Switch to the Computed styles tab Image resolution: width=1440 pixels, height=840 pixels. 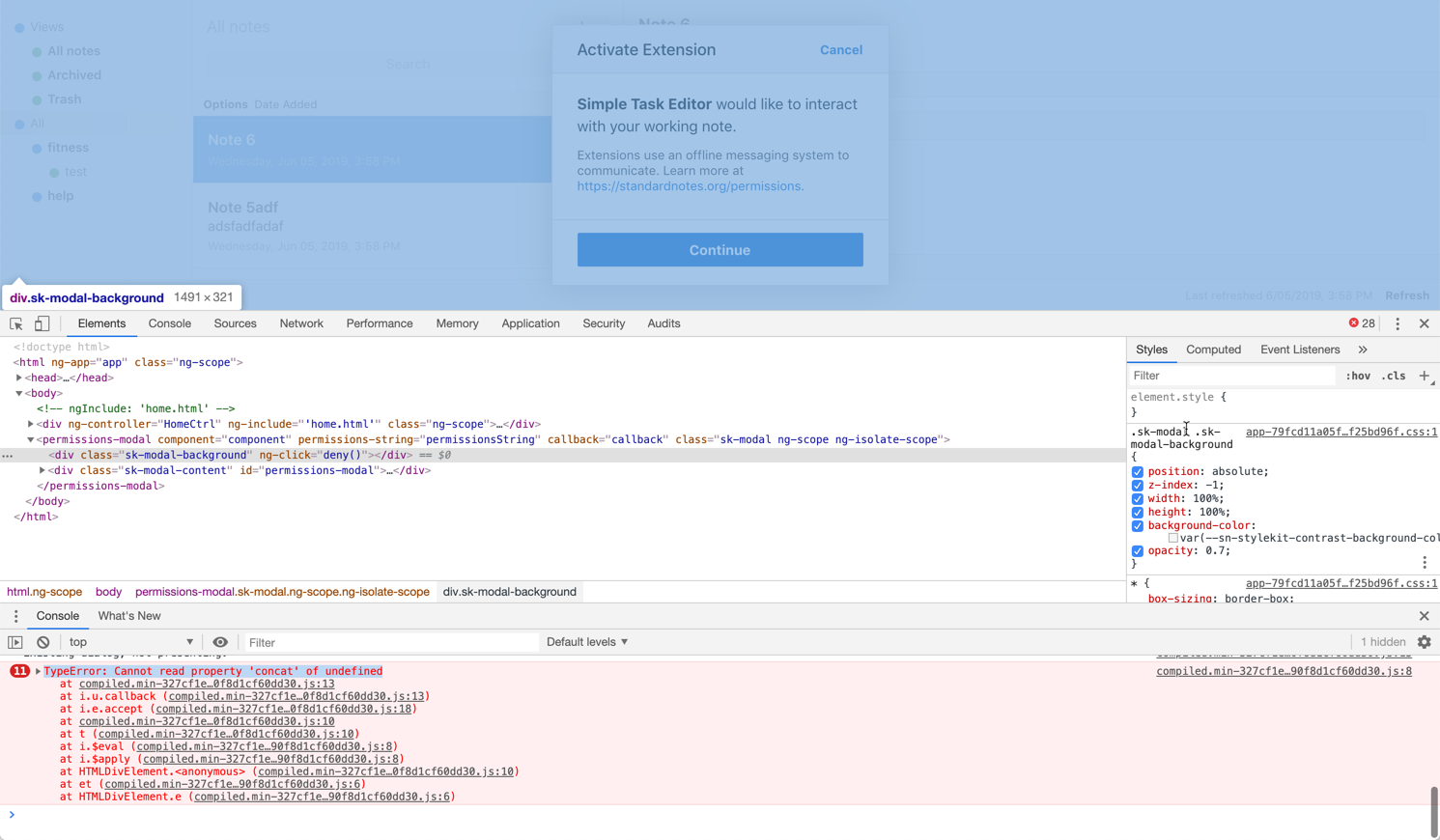[1213, 350]
